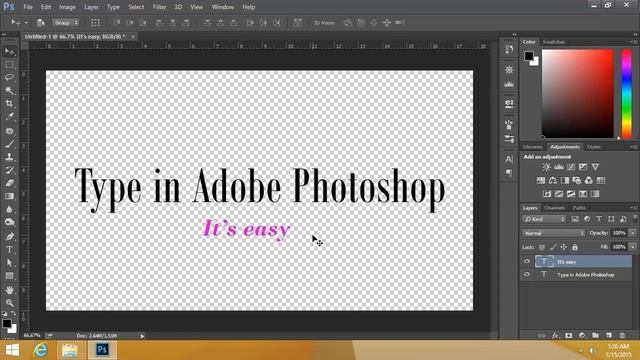Viewport: 640px width, 360px height.
Task: Select the Eyedropper tool
Action: (x=9, y=116)
